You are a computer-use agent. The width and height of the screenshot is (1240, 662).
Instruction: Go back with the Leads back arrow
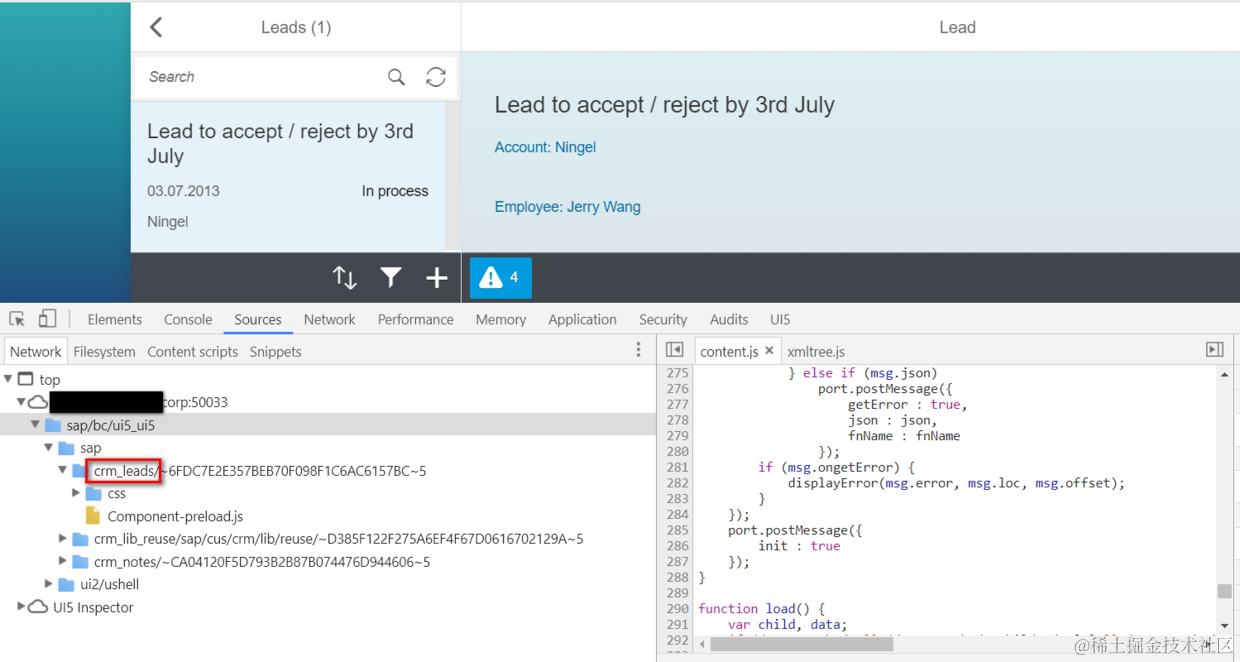click(x=156, y=27)
